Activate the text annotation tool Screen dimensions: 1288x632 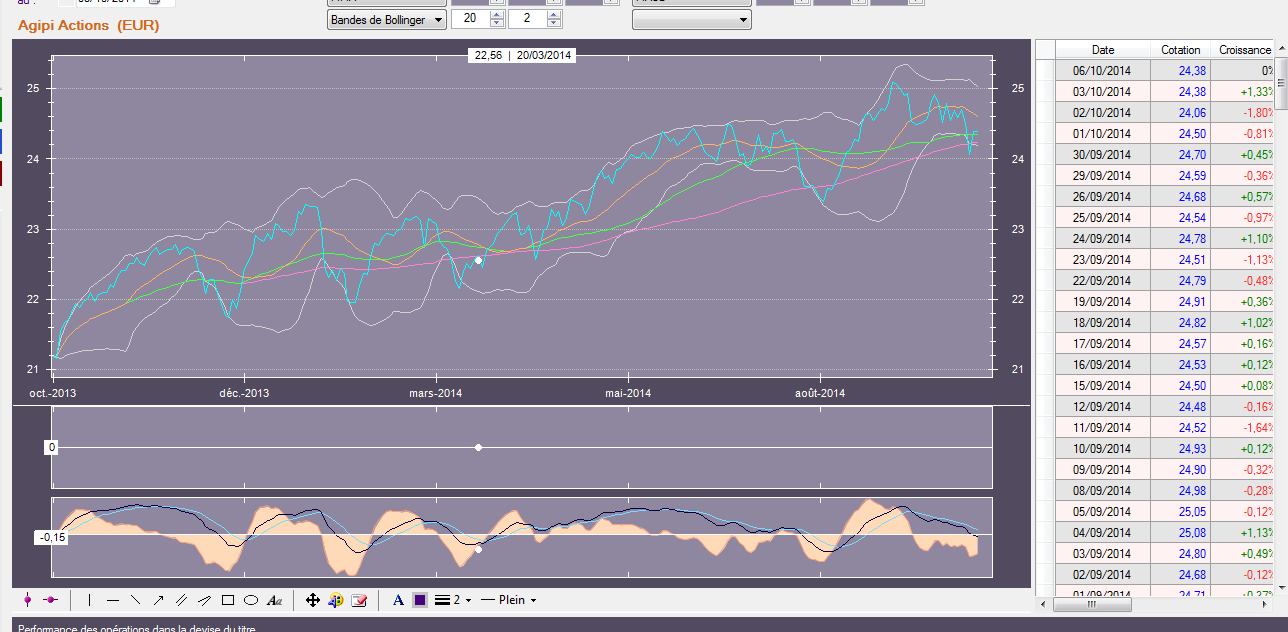(x=275, y=600)
